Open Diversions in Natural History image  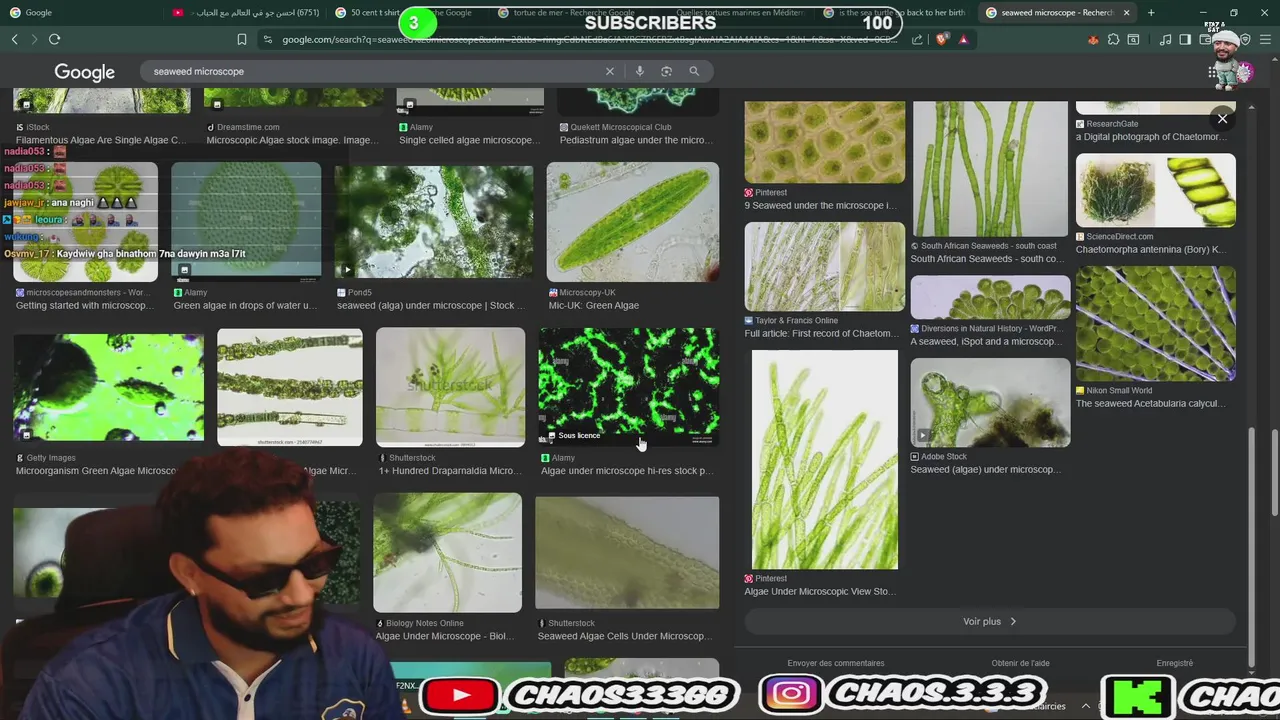coord(990,298)
